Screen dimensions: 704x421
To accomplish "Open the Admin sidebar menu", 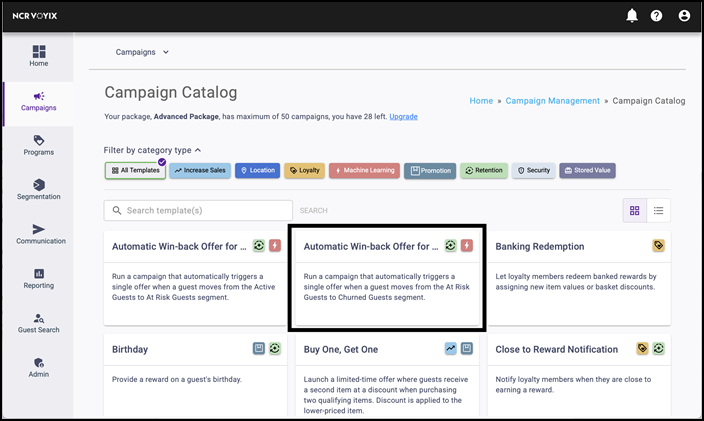I will point(38,367).
